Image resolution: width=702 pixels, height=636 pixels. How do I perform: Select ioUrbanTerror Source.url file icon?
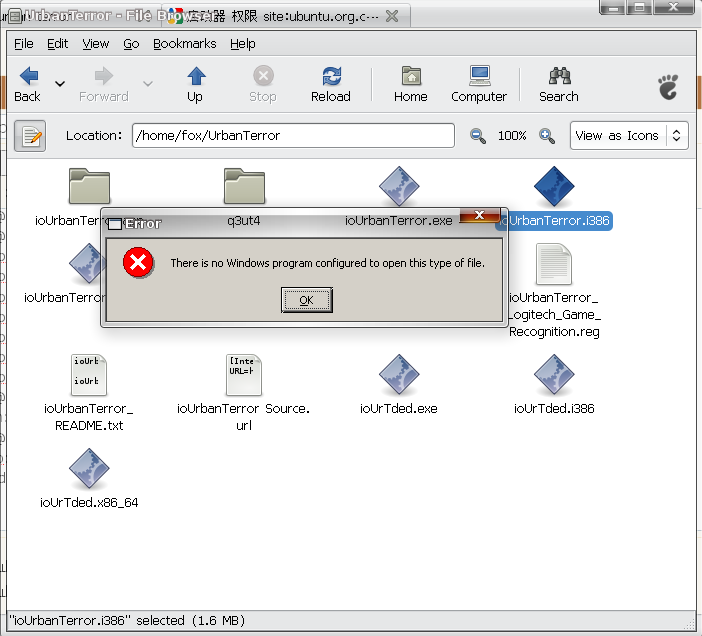(244, 375)
